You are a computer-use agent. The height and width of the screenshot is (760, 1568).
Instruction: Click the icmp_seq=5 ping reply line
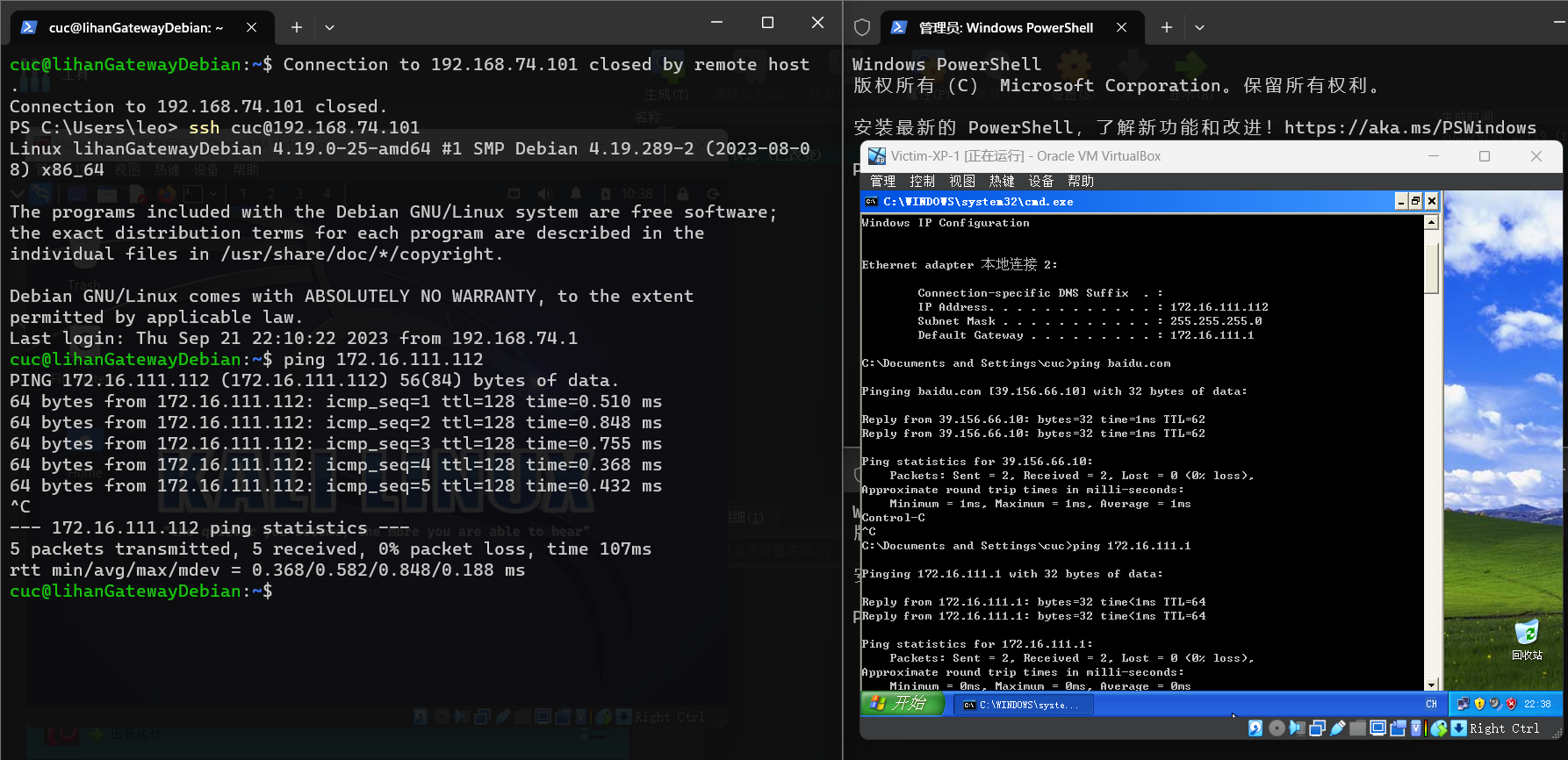pyautogui.click(x=336, y=485)
